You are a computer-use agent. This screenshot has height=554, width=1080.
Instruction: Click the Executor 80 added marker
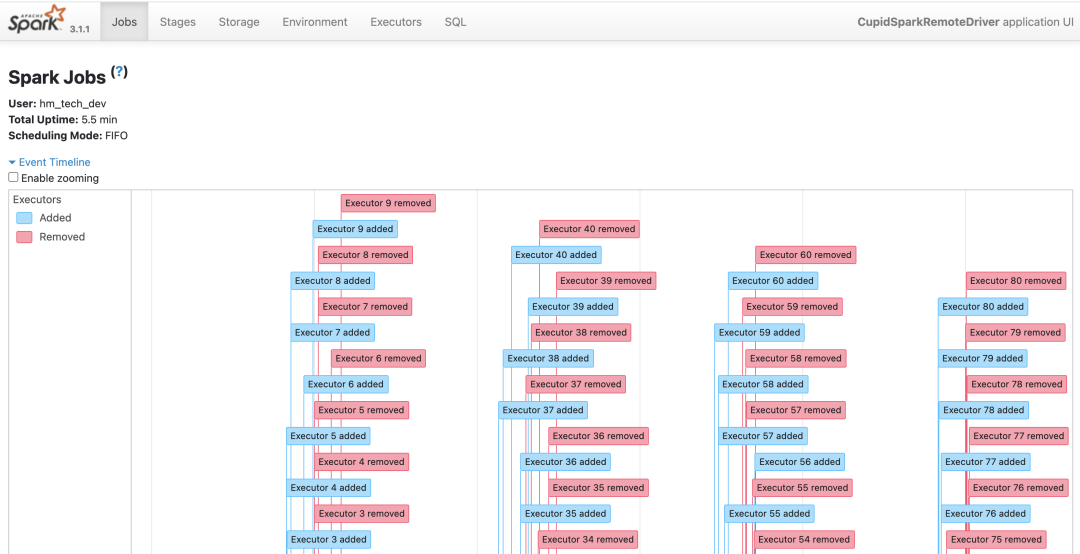coord(983,307)
